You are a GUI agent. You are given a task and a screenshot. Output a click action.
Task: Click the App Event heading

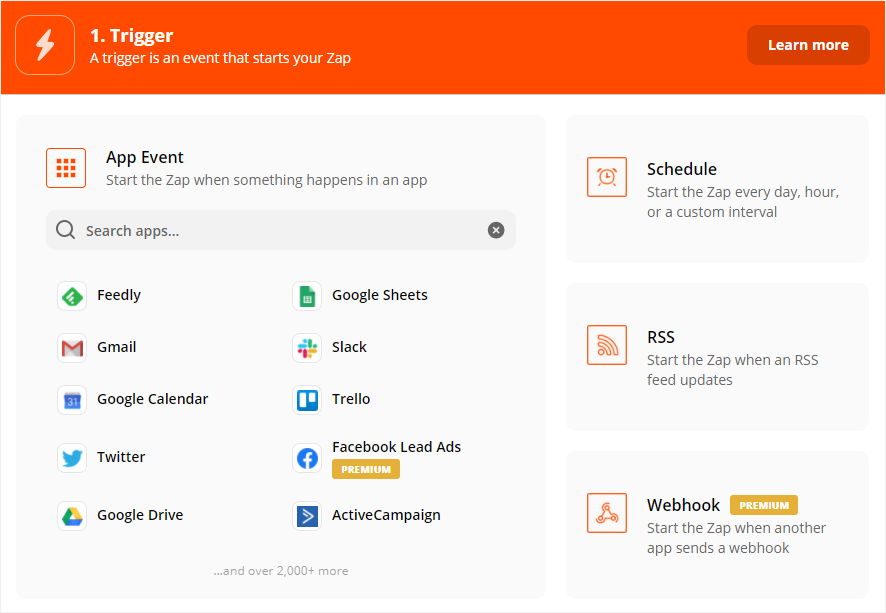145,157
